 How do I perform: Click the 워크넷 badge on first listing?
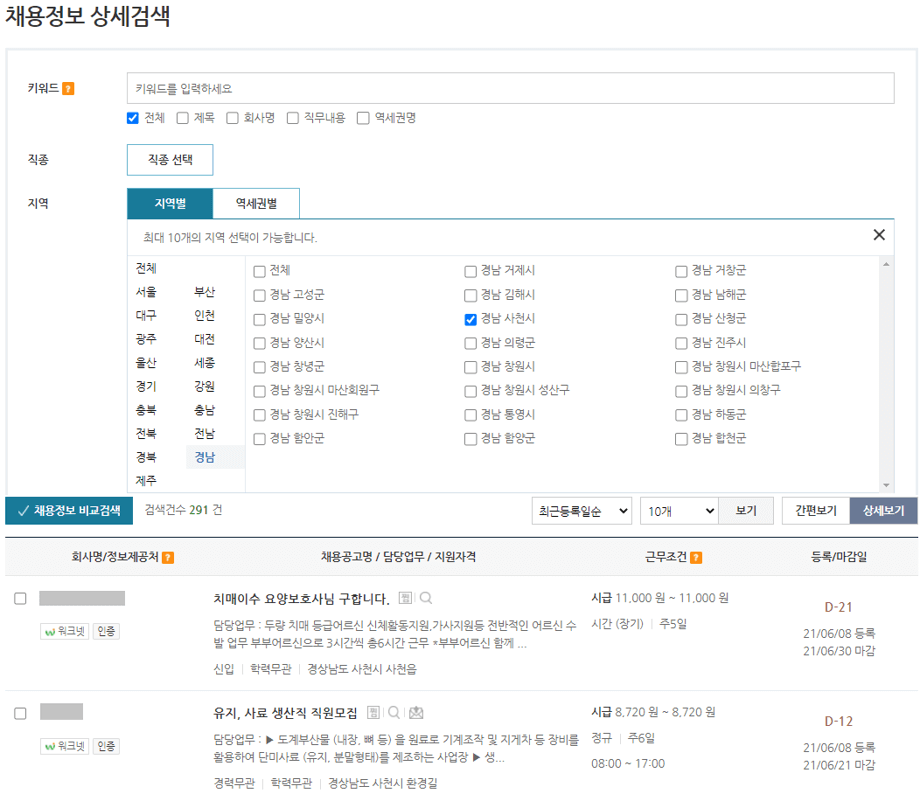pyautogui.click(x=66, y=631)
